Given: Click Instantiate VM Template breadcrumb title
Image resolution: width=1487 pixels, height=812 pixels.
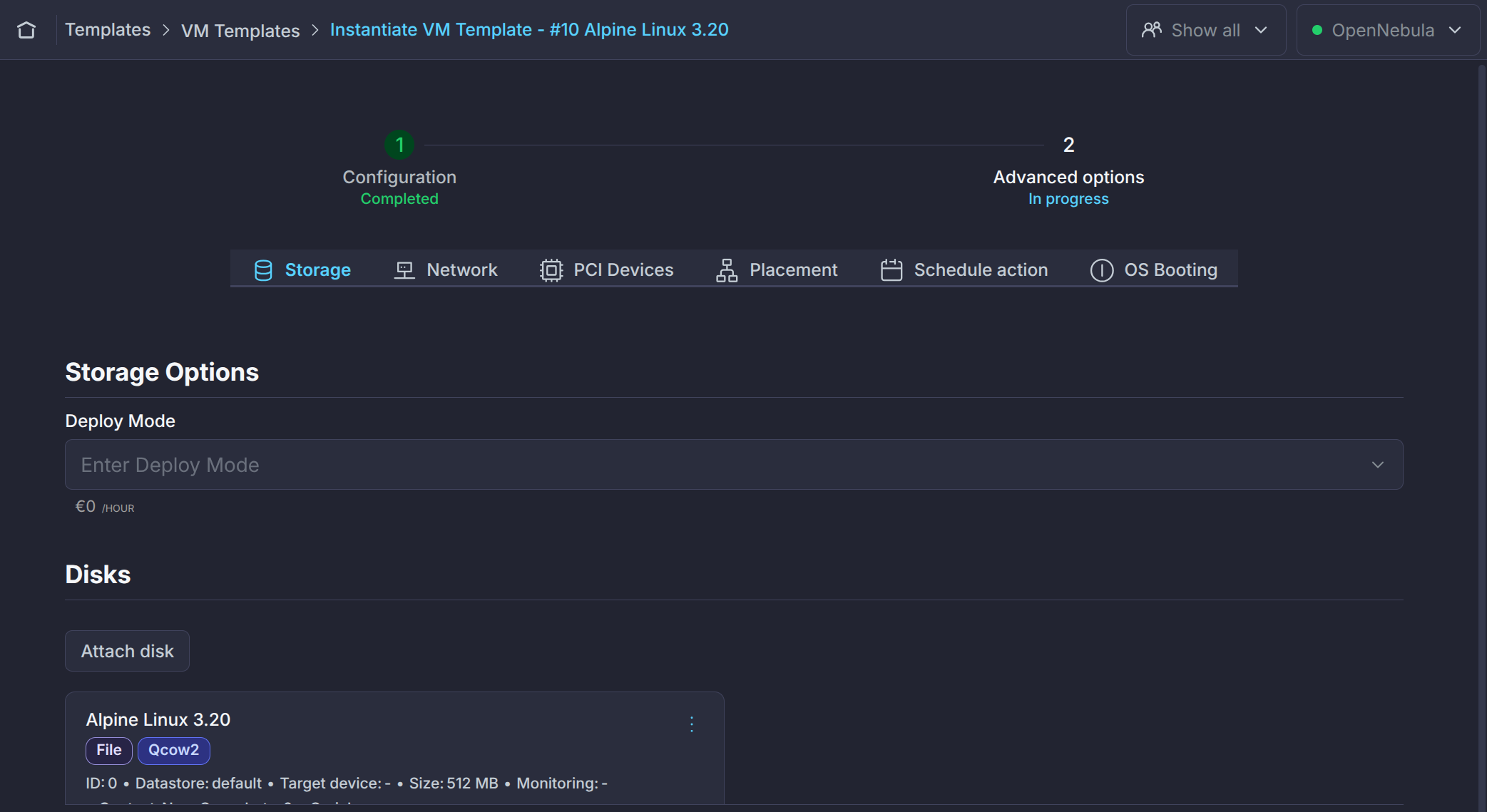Looking at the screenshot, I should [x=529, y=30].
